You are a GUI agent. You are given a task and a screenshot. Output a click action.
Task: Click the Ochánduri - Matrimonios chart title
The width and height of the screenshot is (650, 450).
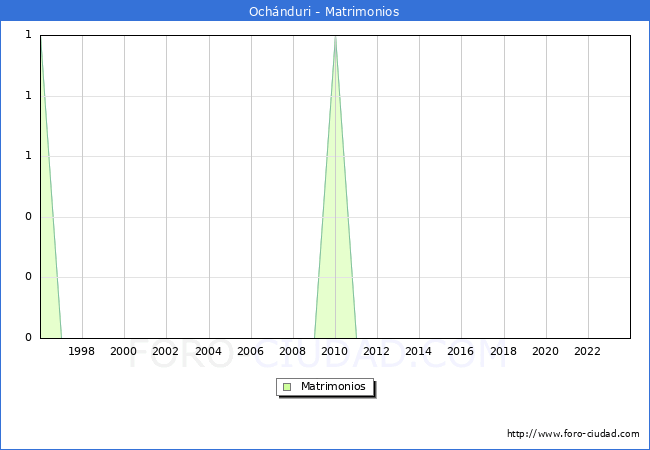tap(324, 12)
